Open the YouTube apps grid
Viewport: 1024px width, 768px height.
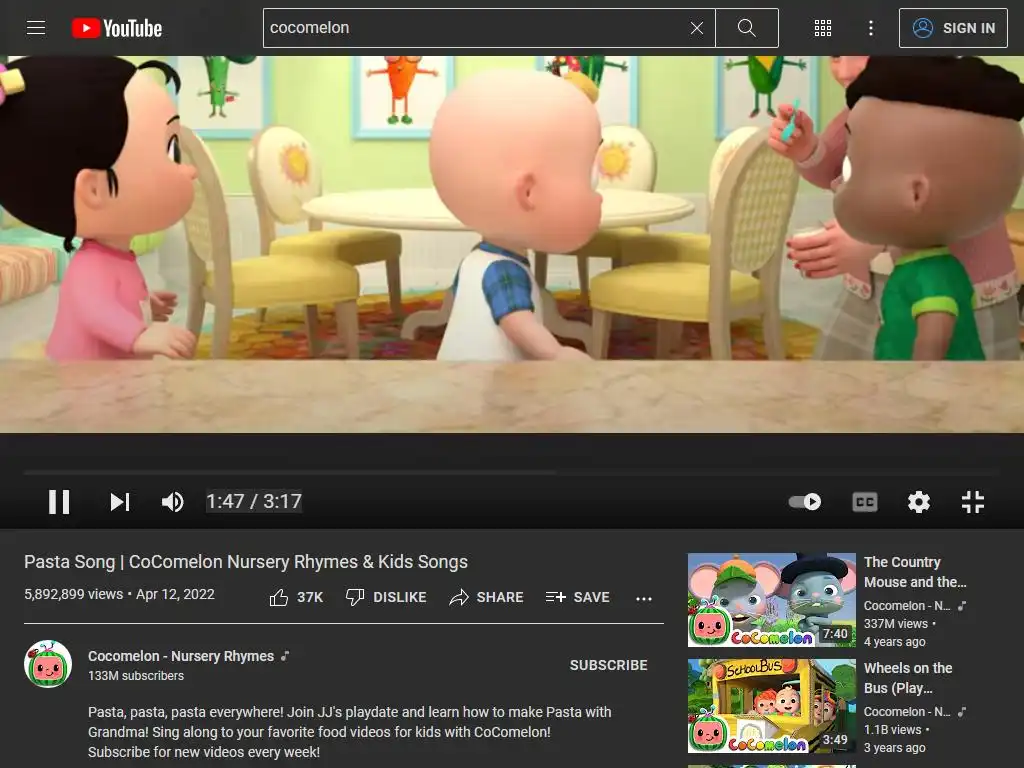[823, 28]
